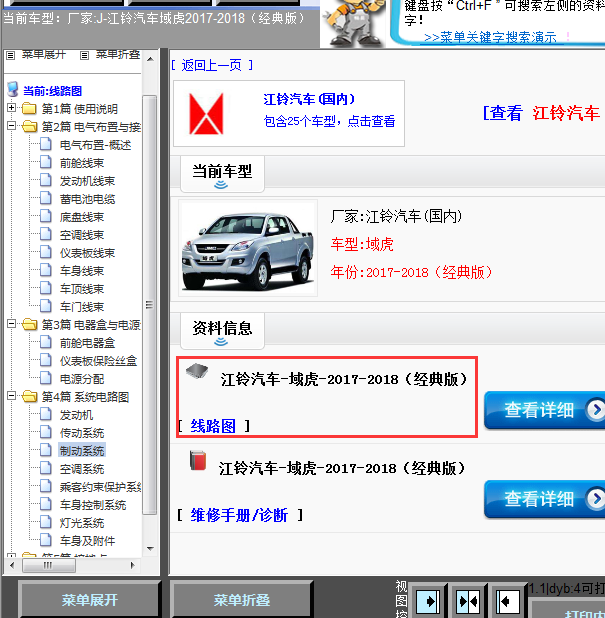Select 底盘线束 in the tree

(82, 217)
